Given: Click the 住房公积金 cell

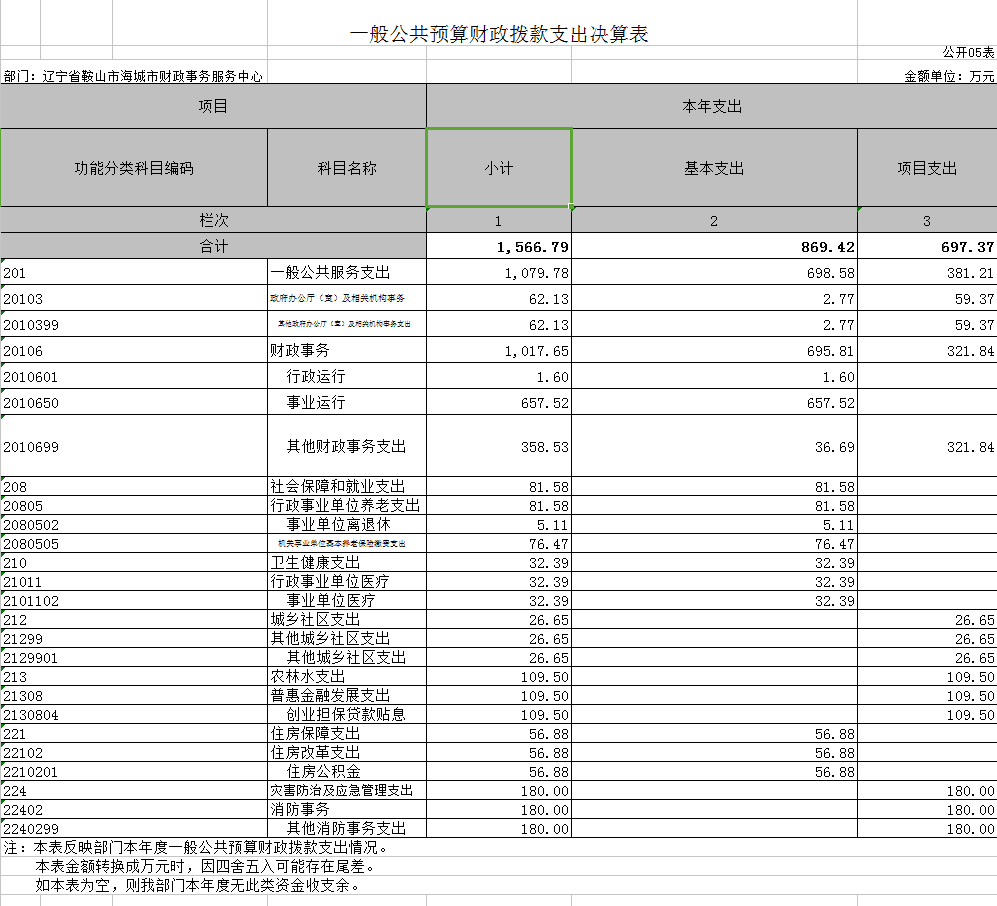Looking at the screenshot, I should coord(347,772).
